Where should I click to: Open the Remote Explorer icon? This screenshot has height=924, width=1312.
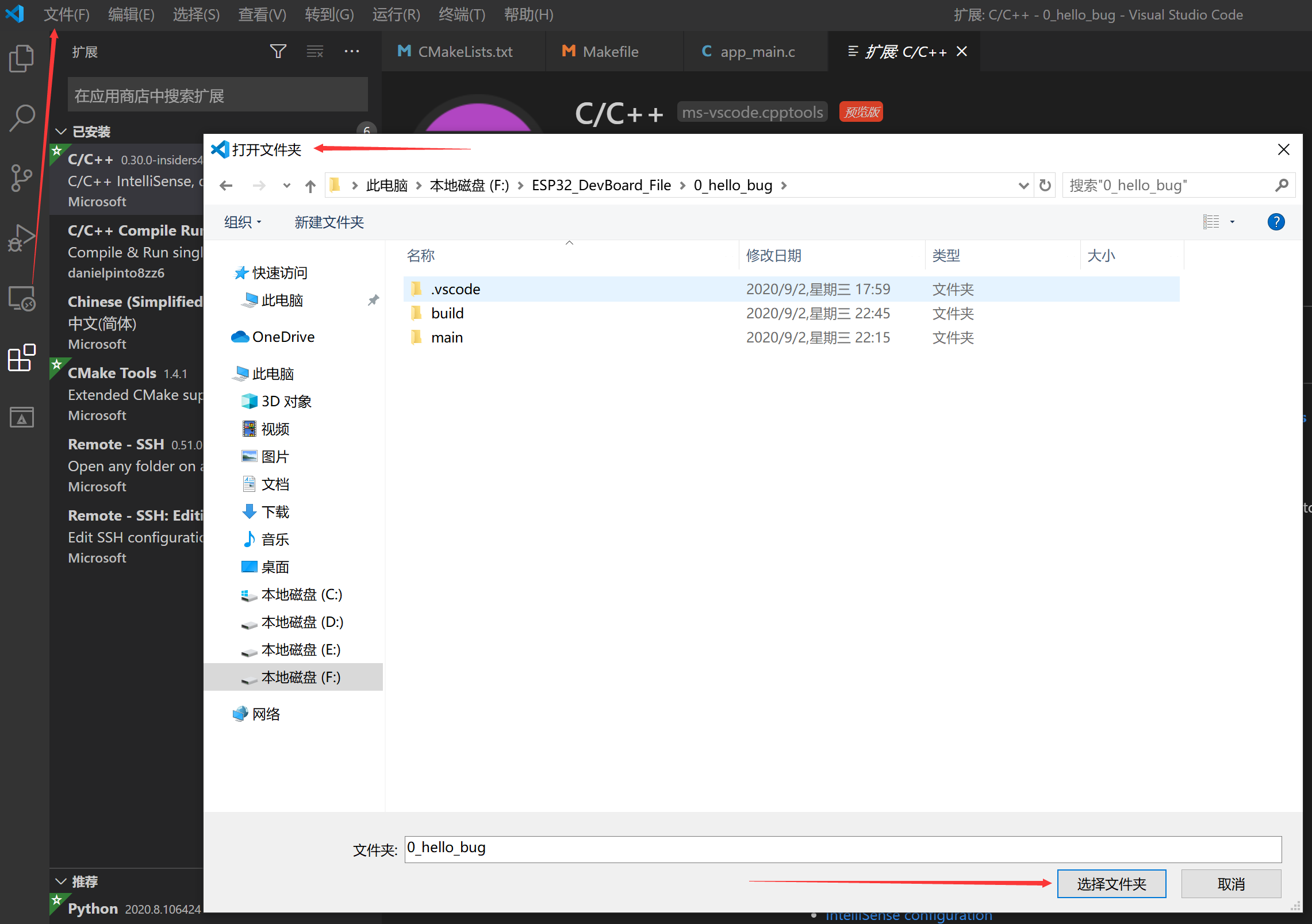[x=22, y=299]
